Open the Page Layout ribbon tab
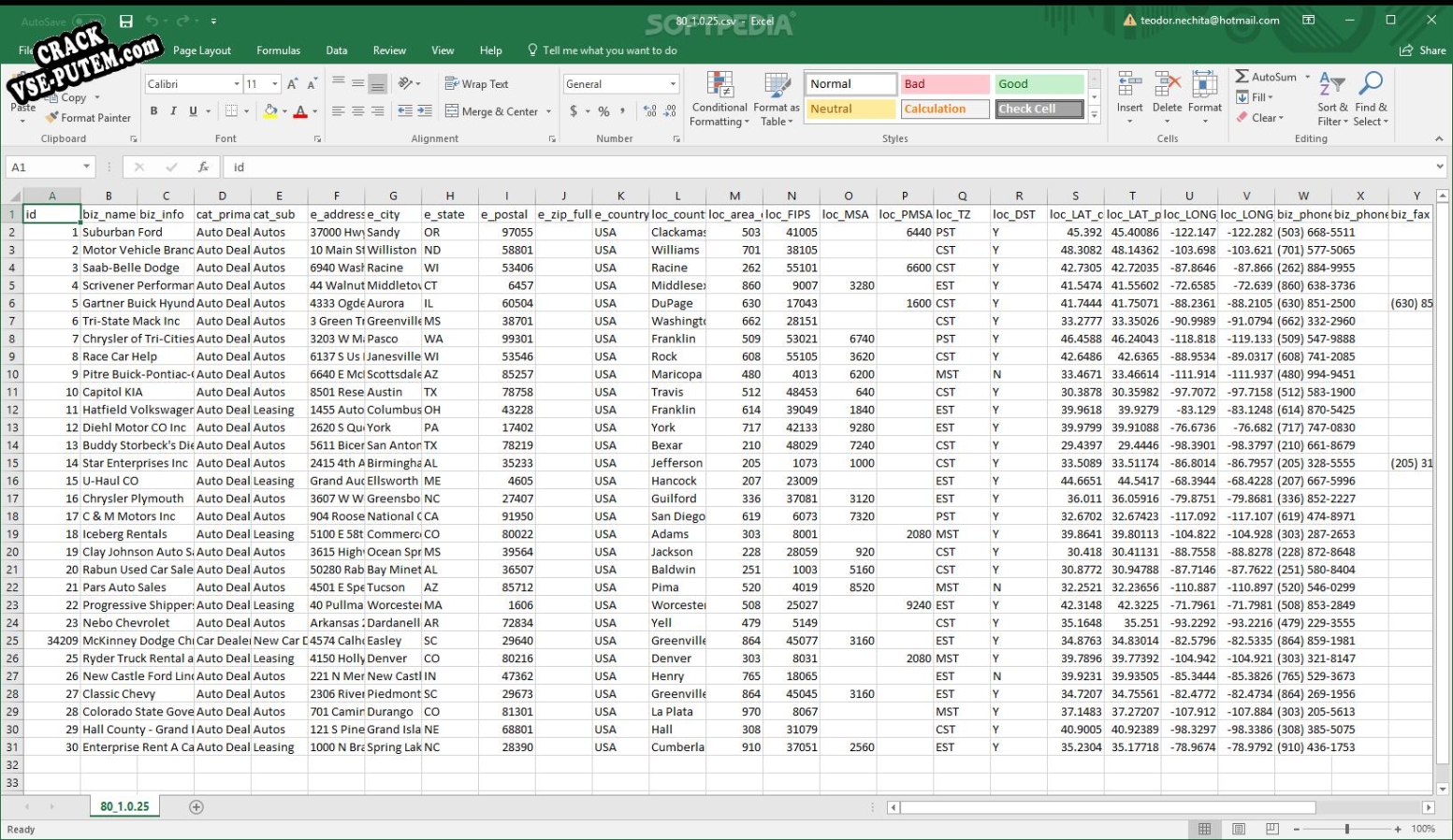 (x=202, y=51)
